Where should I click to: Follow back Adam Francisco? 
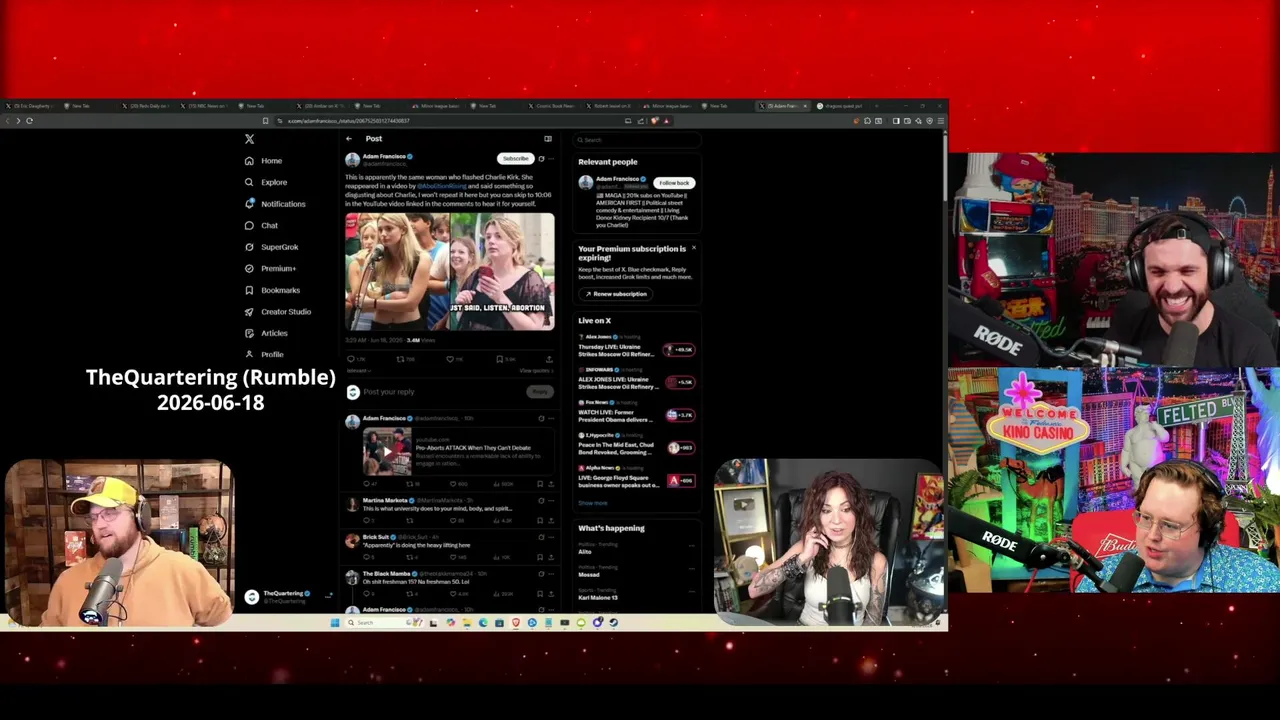674,183
